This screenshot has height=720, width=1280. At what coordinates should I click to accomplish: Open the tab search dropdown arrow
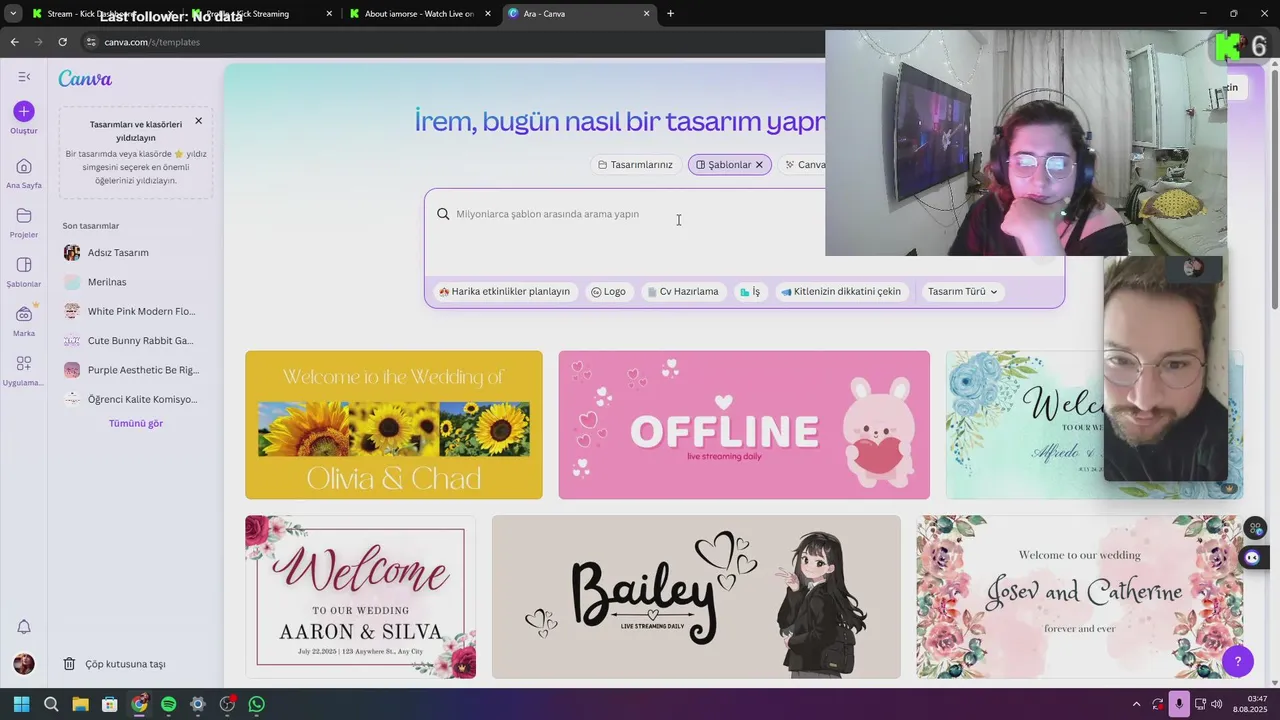tap(13, 13)
